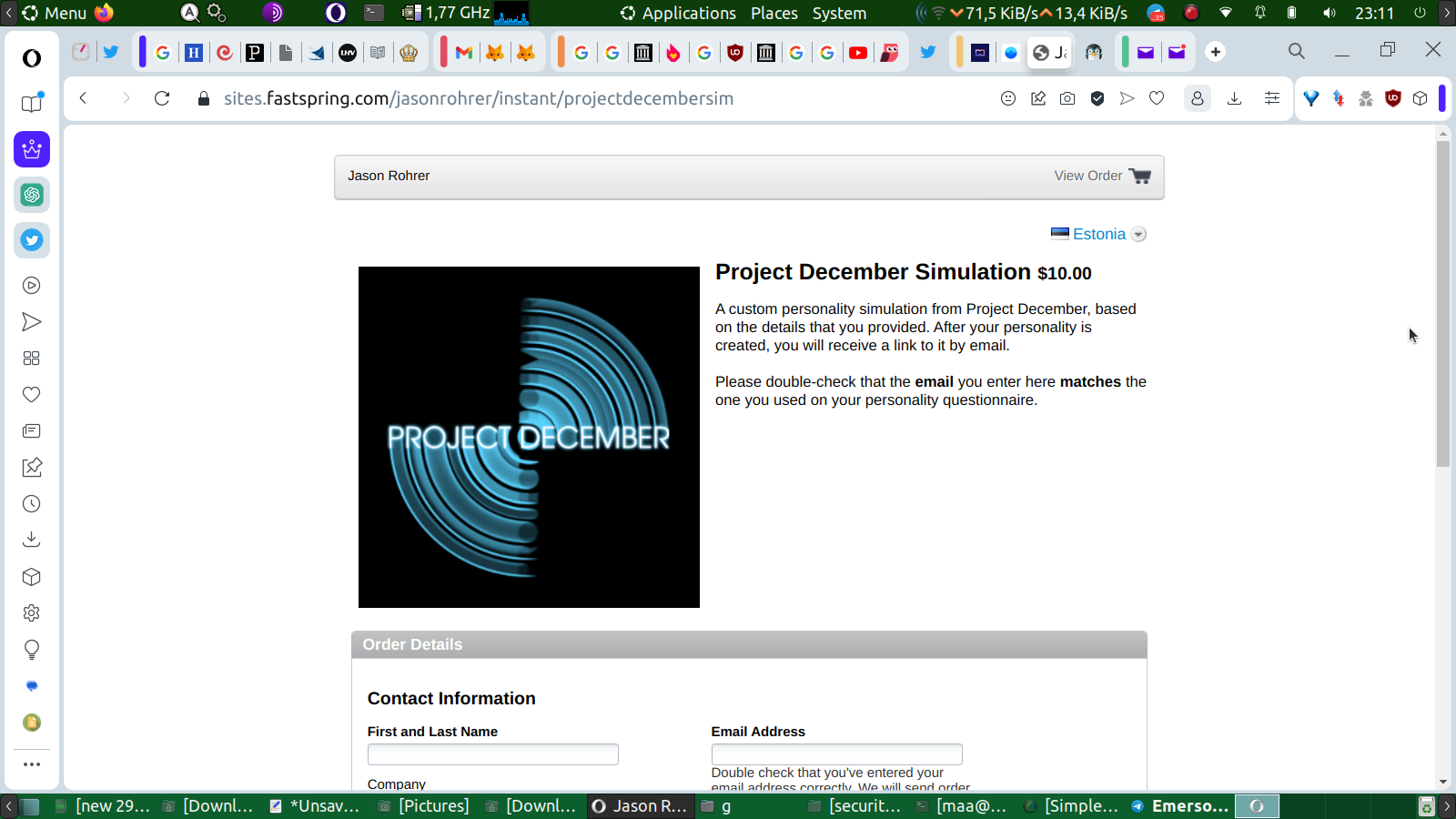
Task: Focus the First and Last Name field
Action: click(493, 754)
